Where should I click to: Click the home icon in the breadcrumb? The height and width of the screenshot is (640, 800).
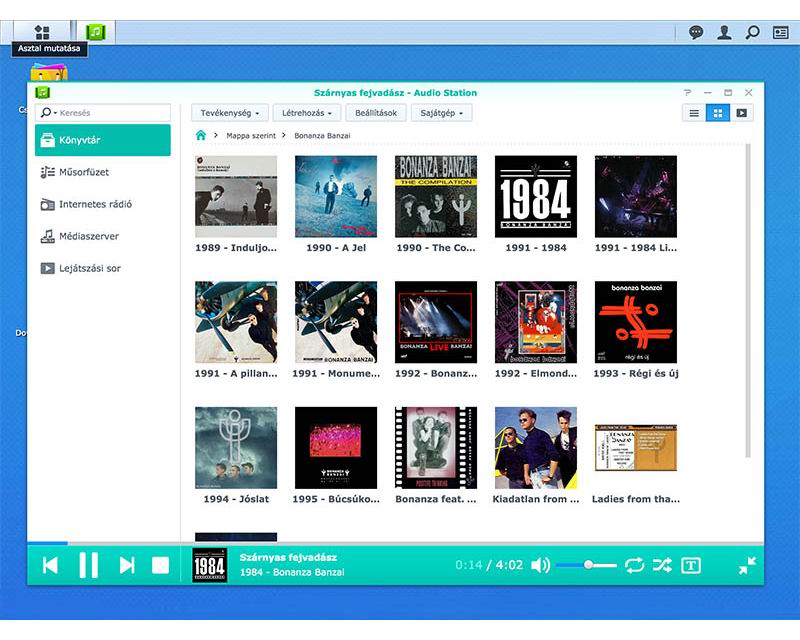(x=201, y=135)
